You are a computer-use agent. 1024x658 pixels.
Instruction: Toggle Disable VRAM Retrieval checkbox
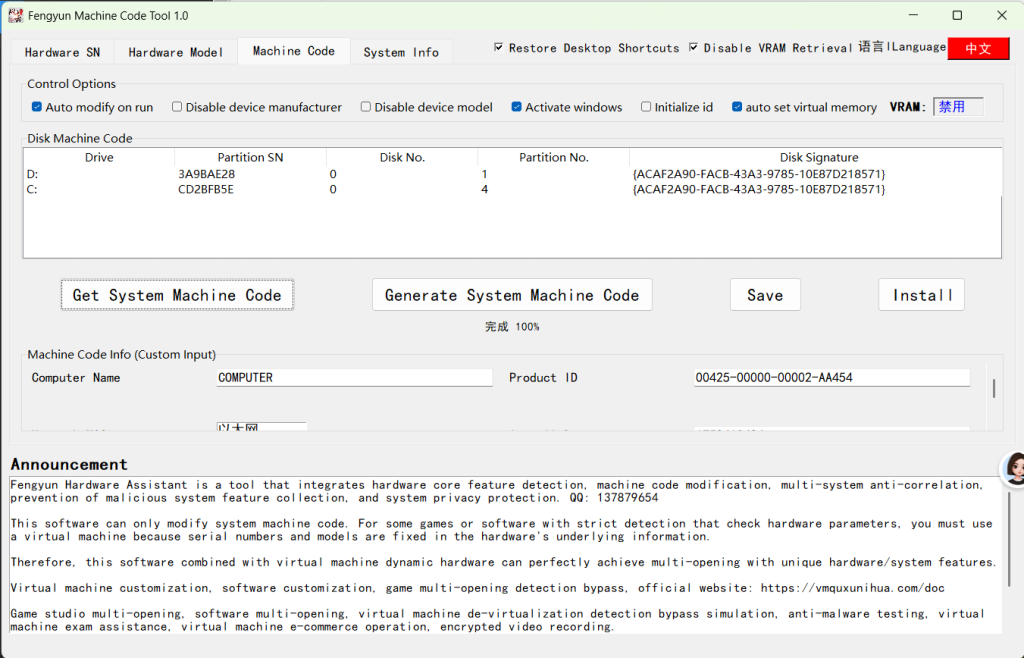tap(694, 48)
